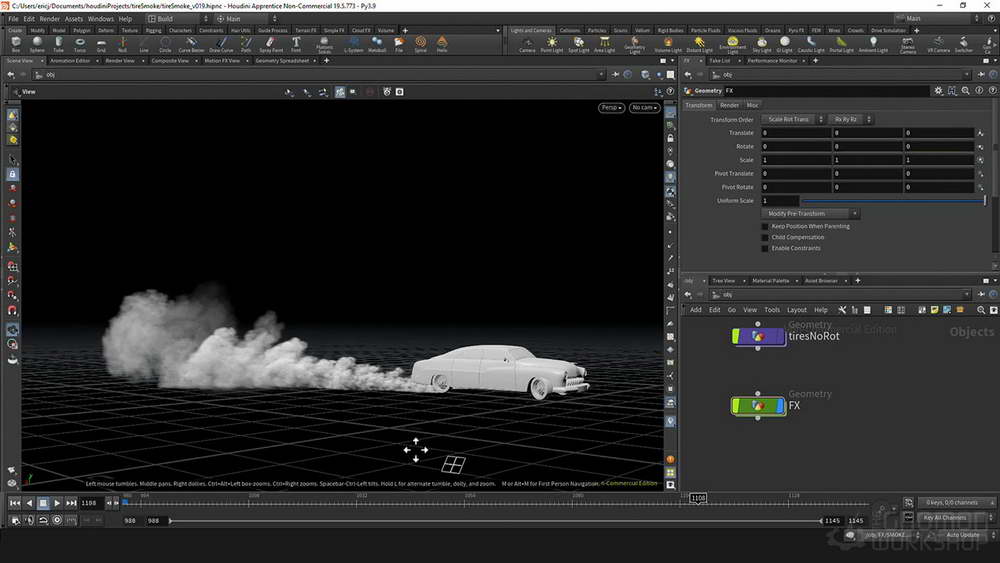Open network editor Layout menu
Viewport: 1000px width, 563px height.
[x=797, y=310]
